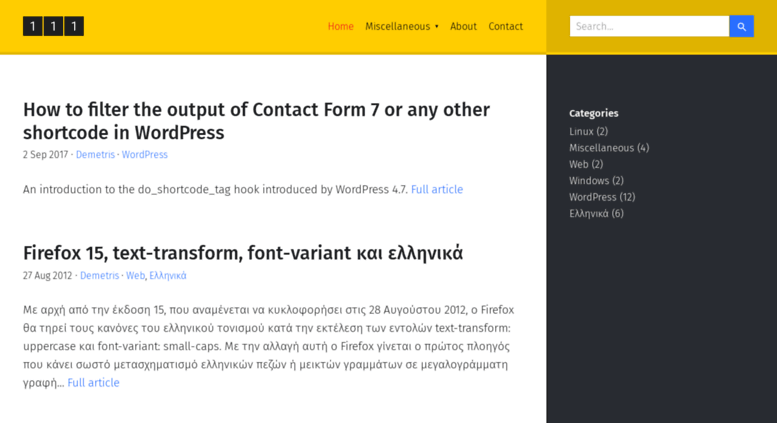Viewport: 777px width, 423px height.
Task: Select the Linux (2) category in sidebar
Action: coord(588,131)
